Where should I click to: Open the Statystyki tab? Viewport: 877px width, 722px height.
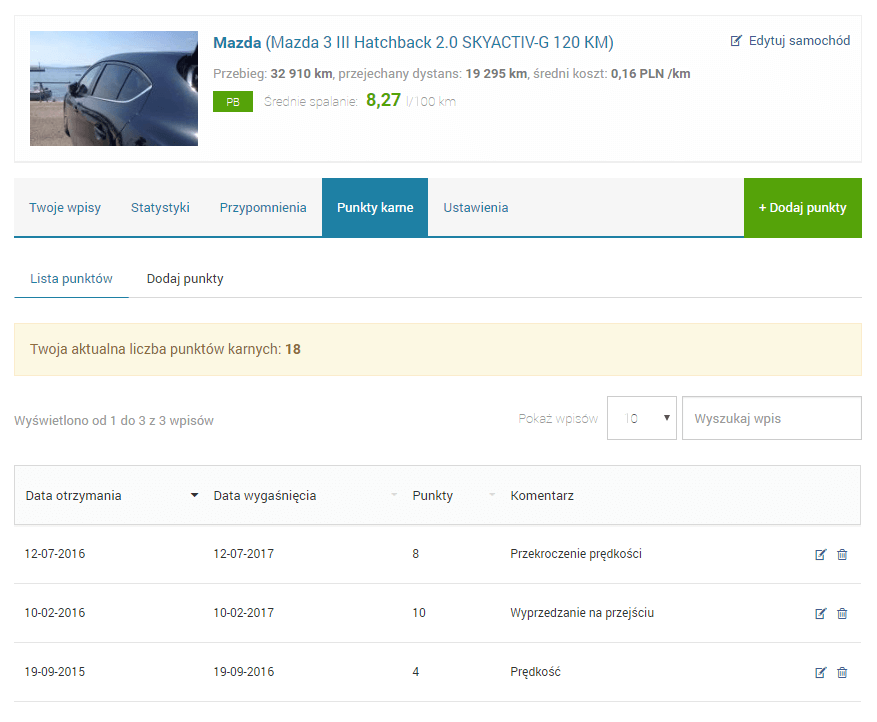[x=160, y=208]
